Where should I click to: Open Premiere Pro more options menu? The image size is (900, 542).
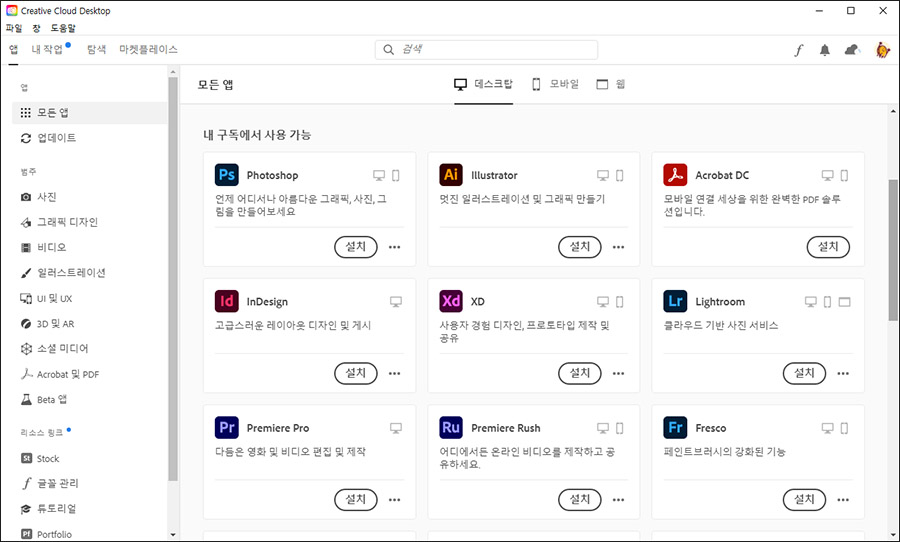(x=394, y=500)
